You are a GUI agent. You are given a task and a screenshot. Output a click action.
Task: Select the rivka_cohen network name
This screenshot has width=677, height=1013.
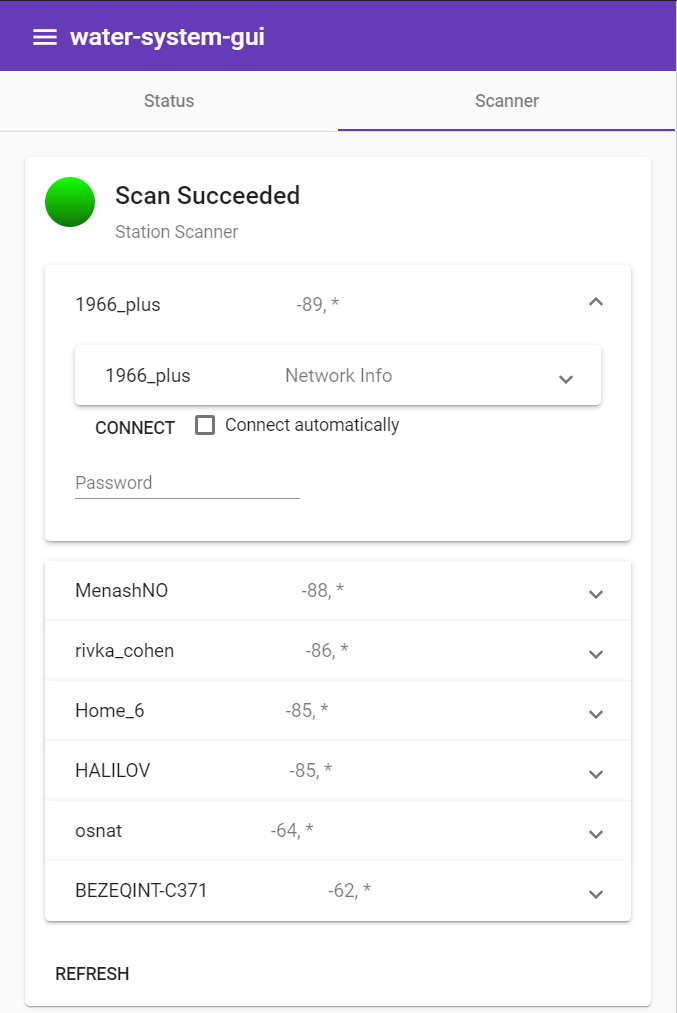click(x=125, y=651)
